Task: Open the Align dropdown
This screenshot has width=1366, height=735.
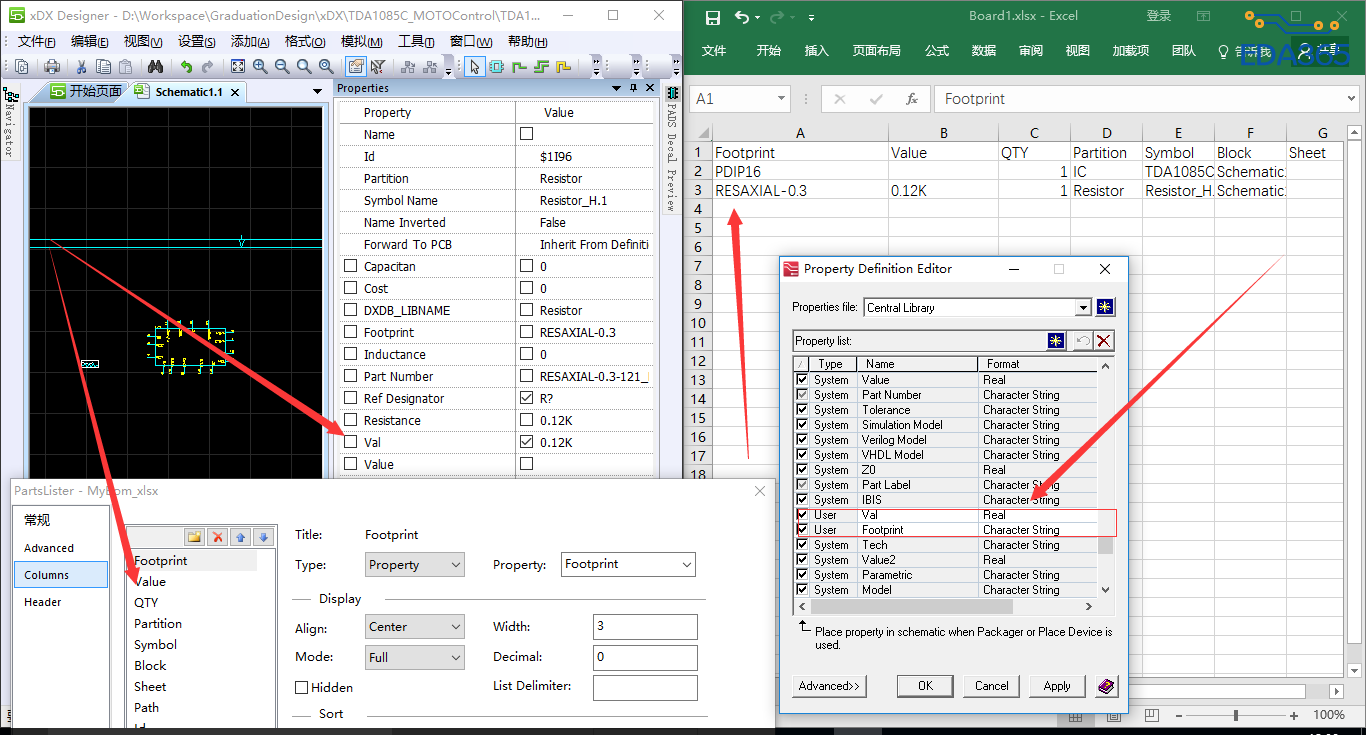Action: 415,627
